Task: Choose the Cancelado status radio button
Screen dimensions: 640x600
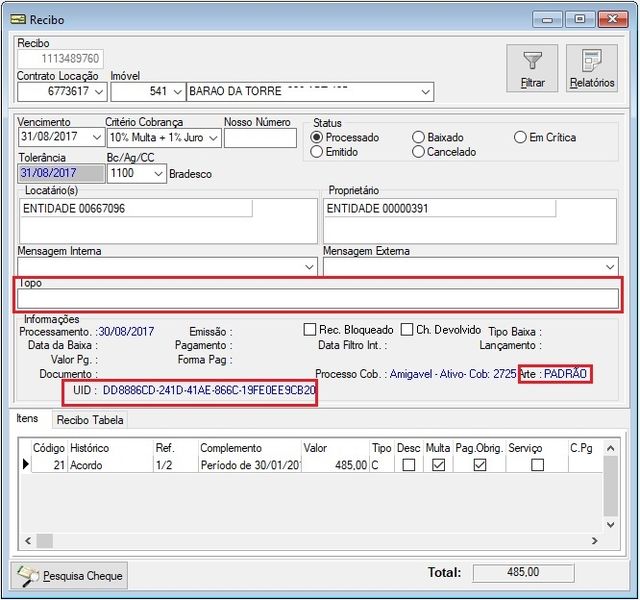Action: [418, 152]
